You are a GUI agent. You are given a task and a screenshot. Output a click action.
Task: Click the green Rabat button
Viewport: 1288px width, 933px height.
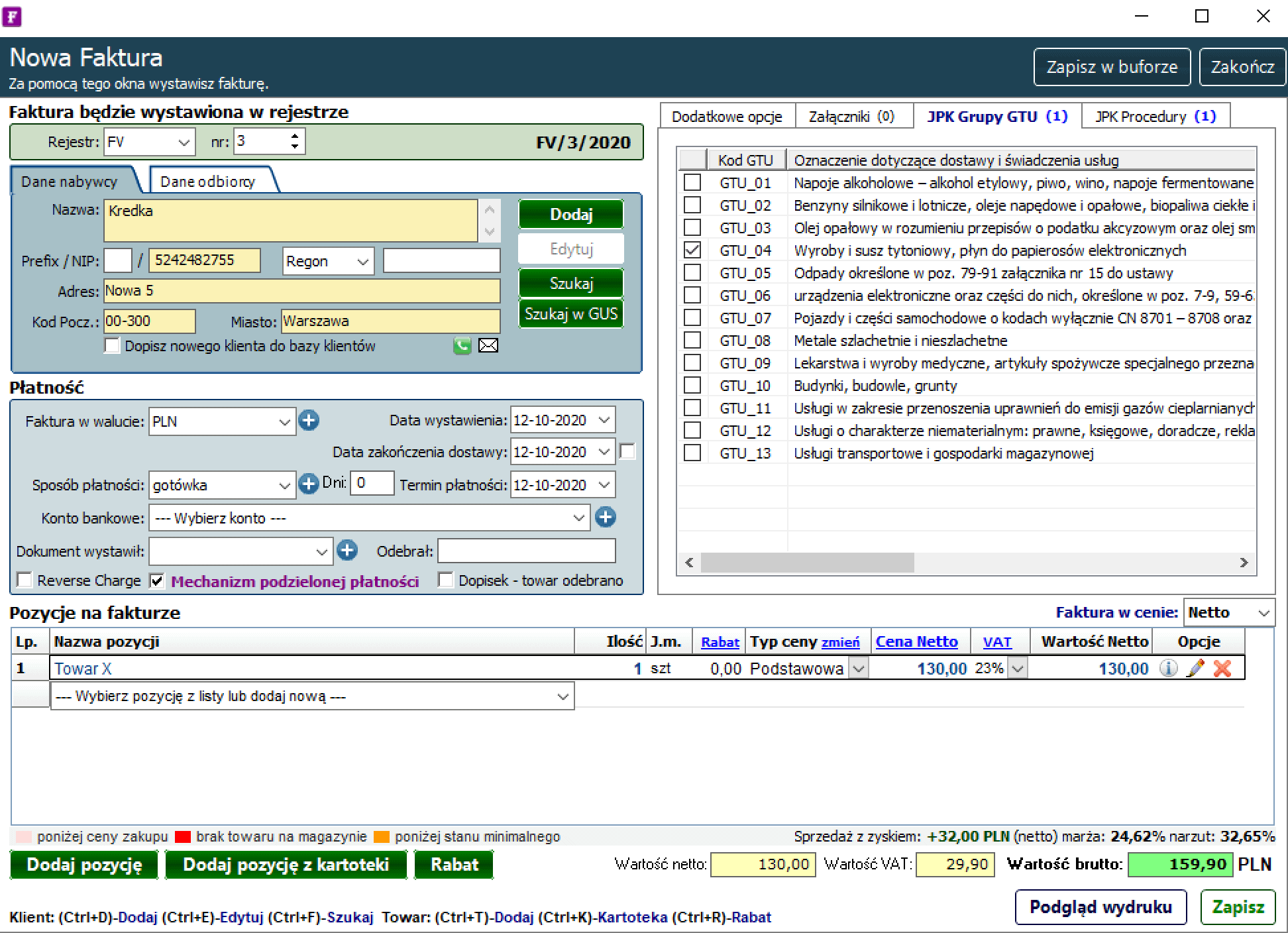pyautogui.click(x=454, y=864)
